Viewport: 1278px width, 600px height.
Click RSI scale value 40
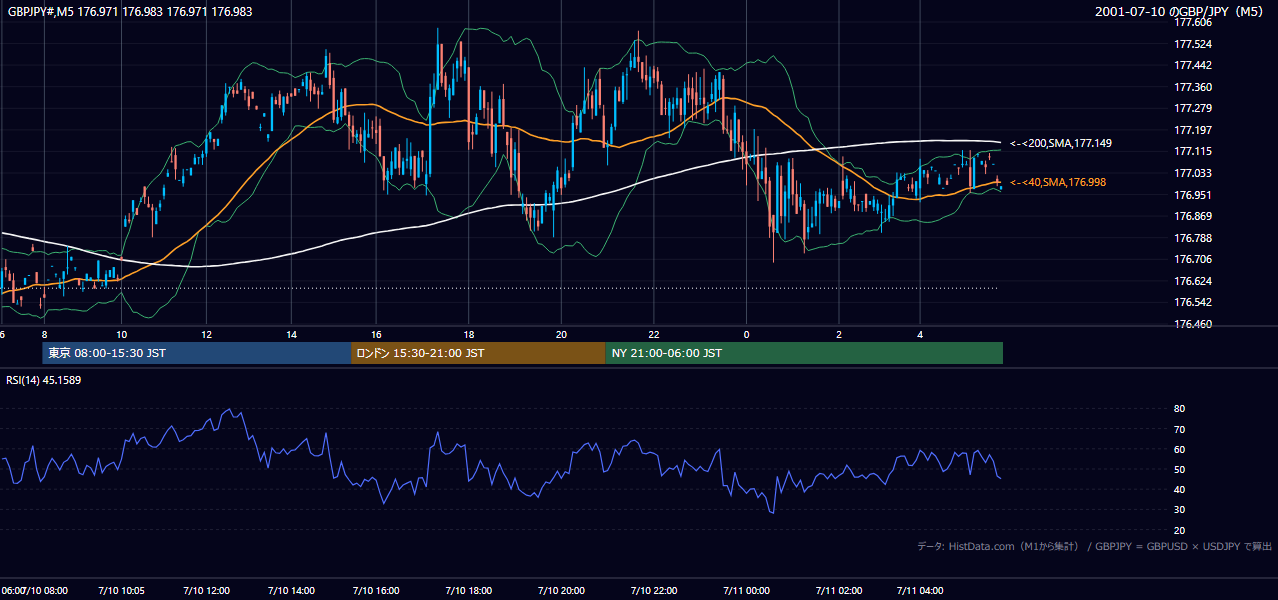click(x=1179, y=489)
